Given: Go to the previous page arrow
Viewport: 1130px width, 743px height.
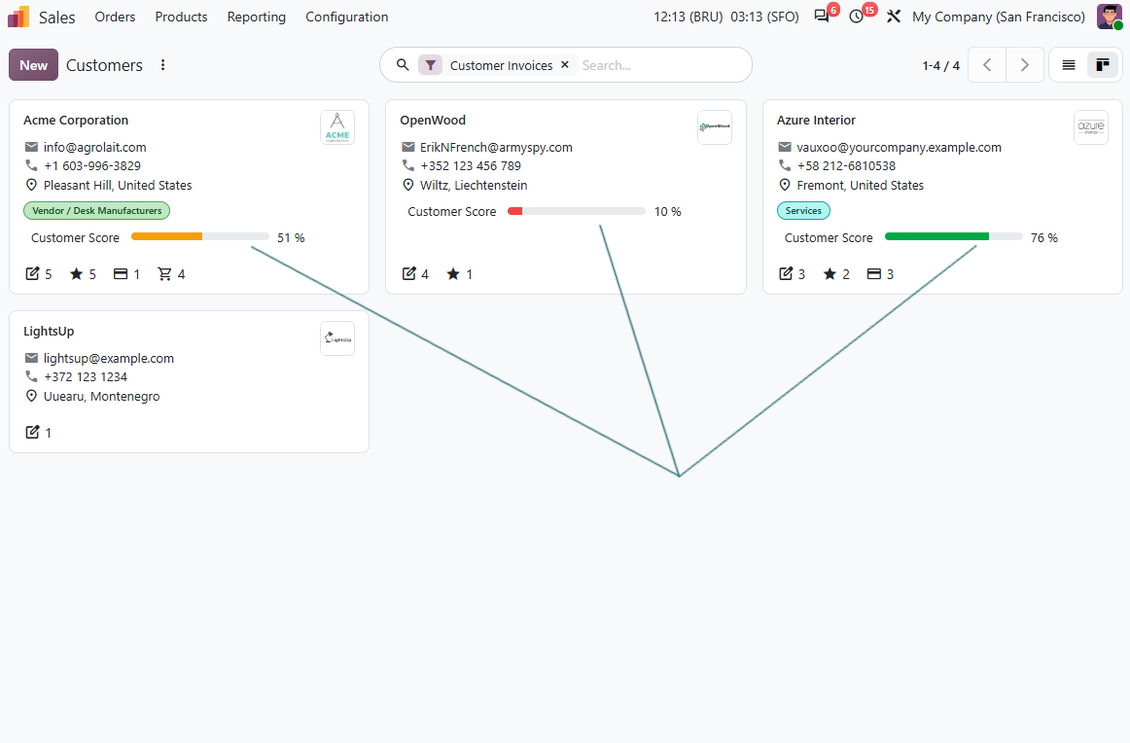Looking at the screenshot, I should coord(987,65).
